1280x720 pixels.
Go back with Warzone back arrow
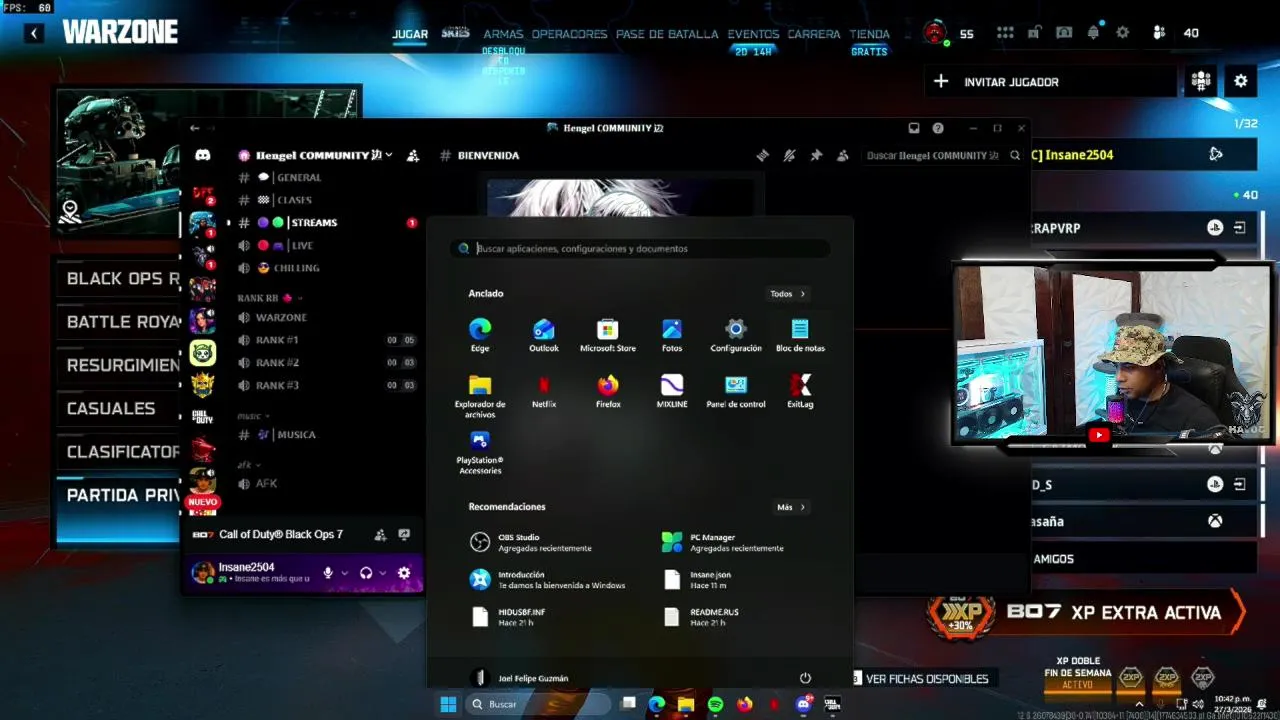(34, 33)
